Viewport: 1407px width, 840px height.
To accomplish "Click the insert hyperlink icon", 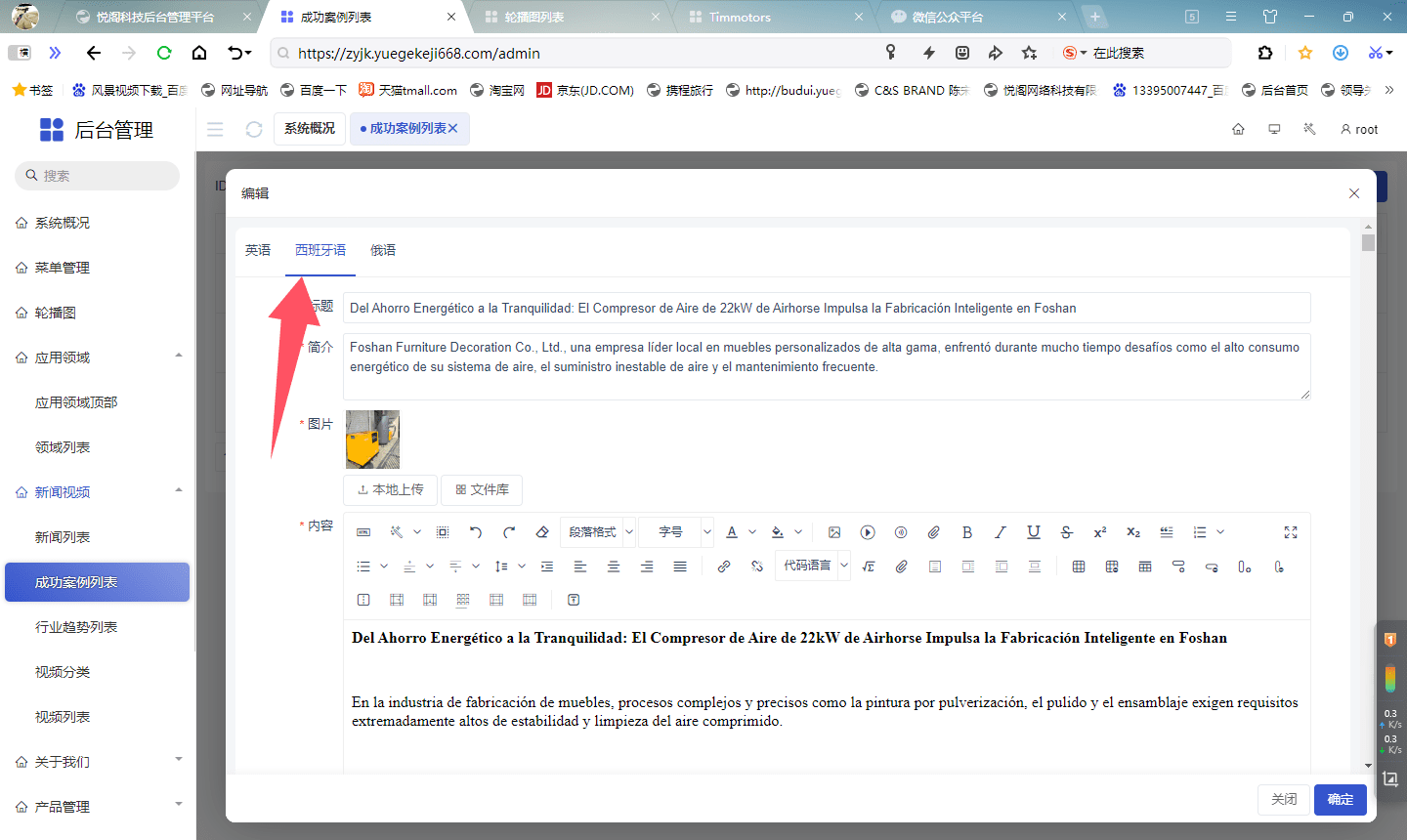I will (724, 567).
